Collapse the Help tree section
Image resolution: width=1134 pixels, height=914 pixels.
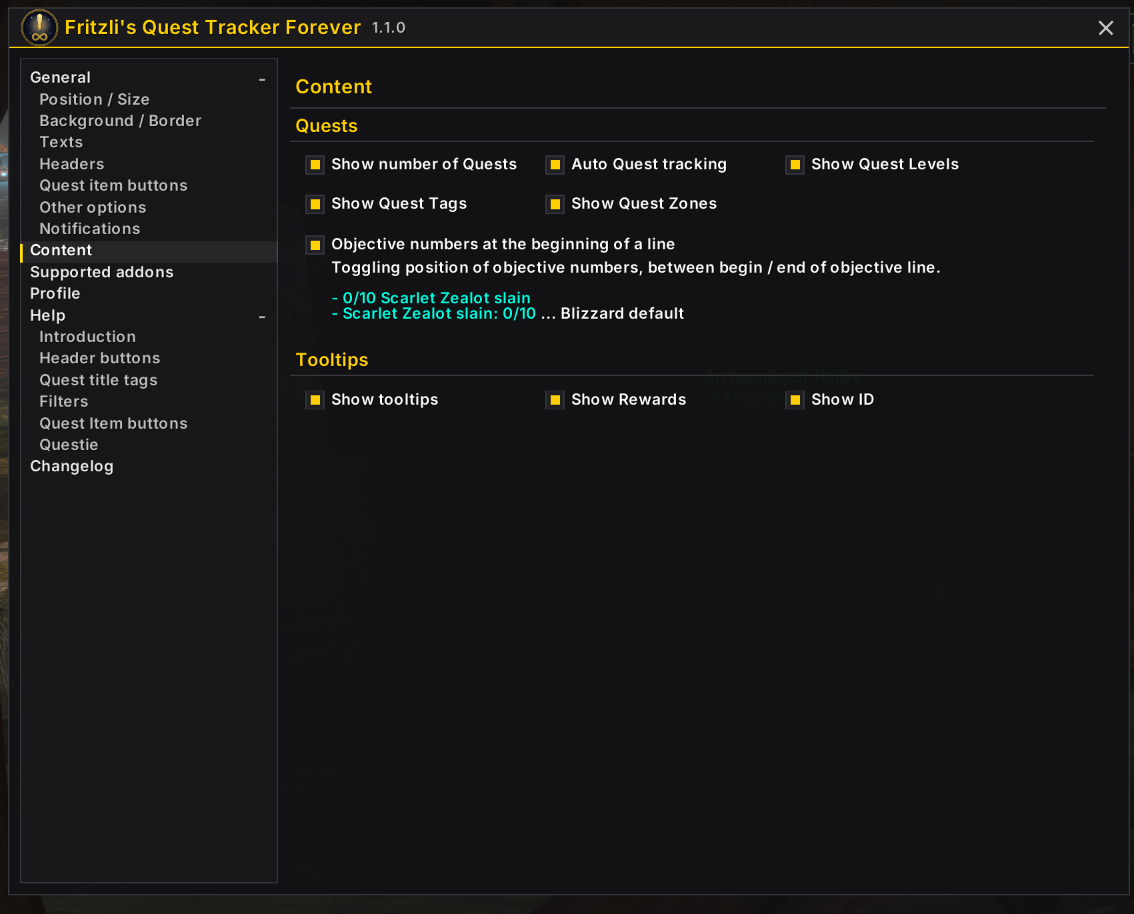coord(262,317)
